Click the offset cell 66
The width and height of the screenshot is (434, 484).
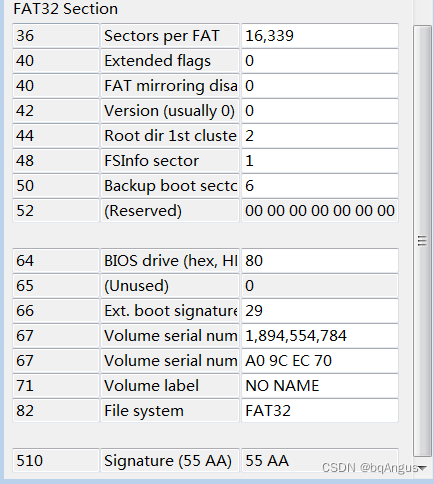pos(56,311)
